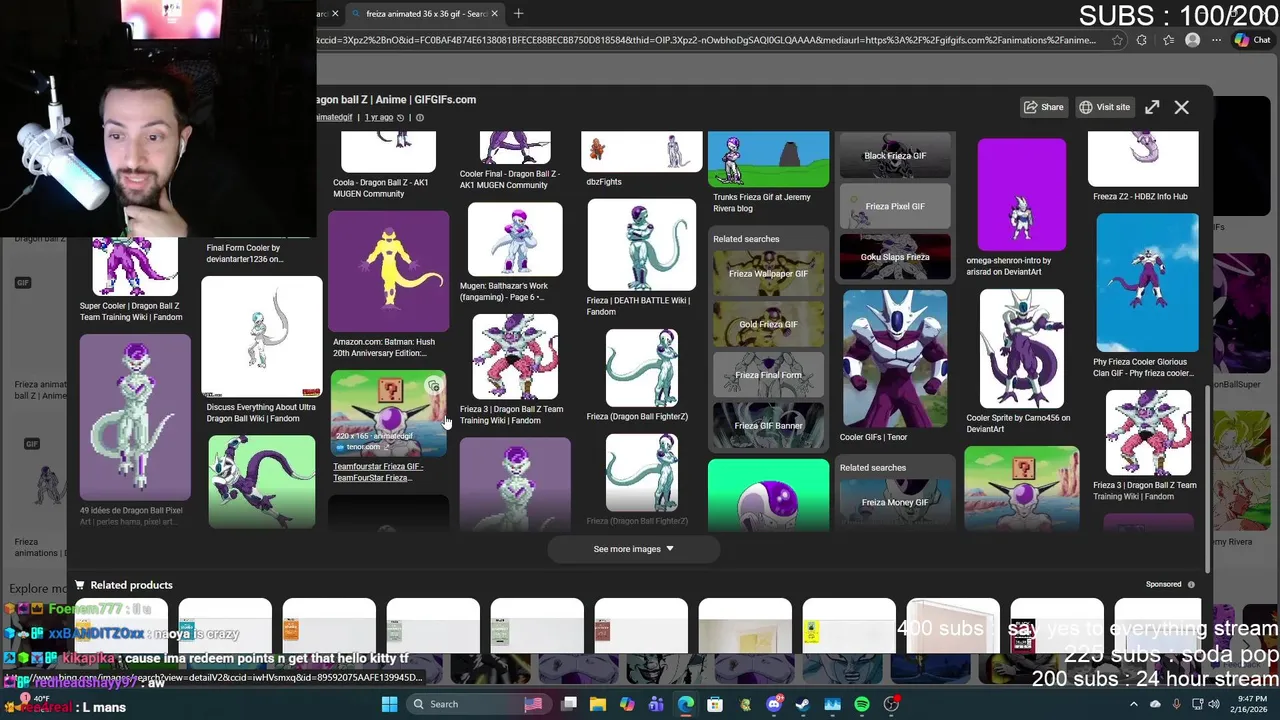Open omega-shenron-intro purple thumbnail
This screenshot has width=1280, height=720.
(1021, 194)
